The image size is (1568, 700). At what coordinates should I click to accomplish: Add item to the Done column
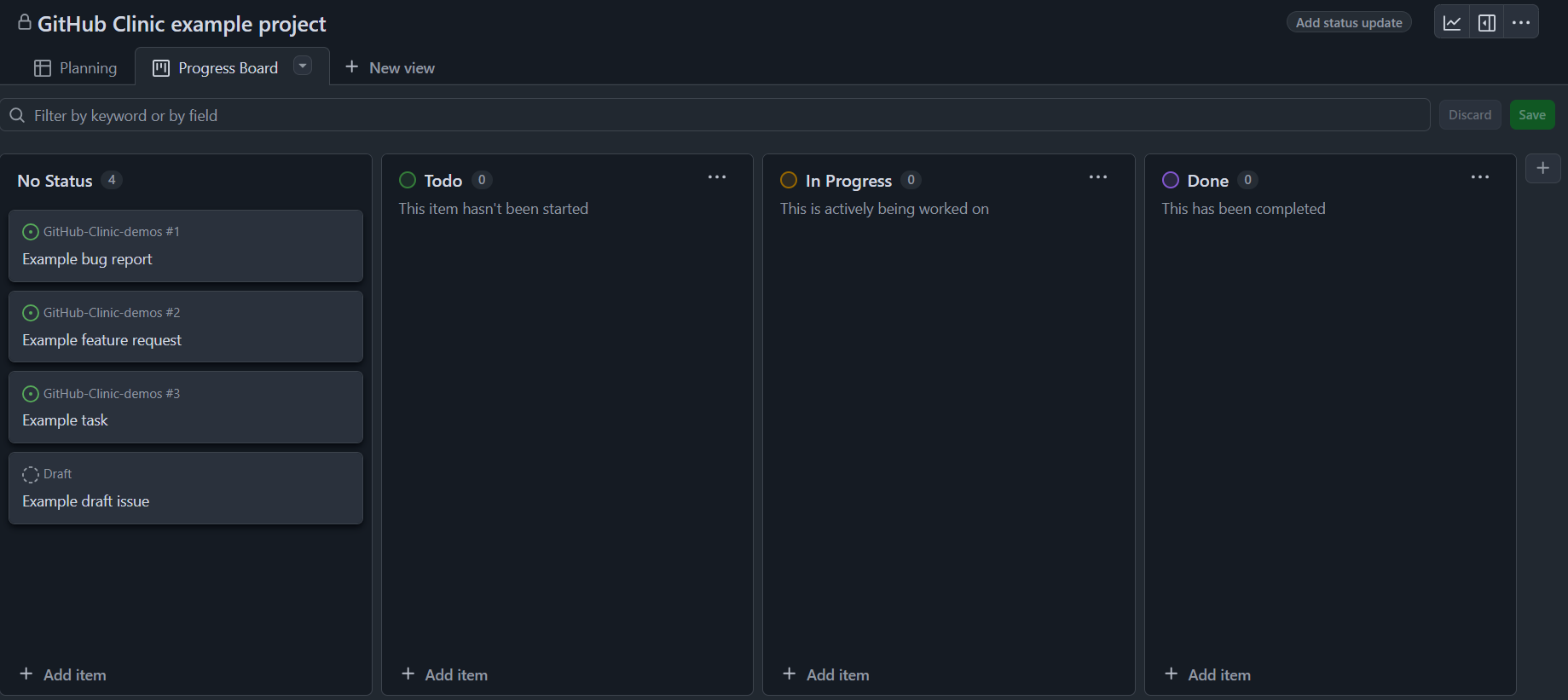pyautogui.click(x=1208, y=674)
